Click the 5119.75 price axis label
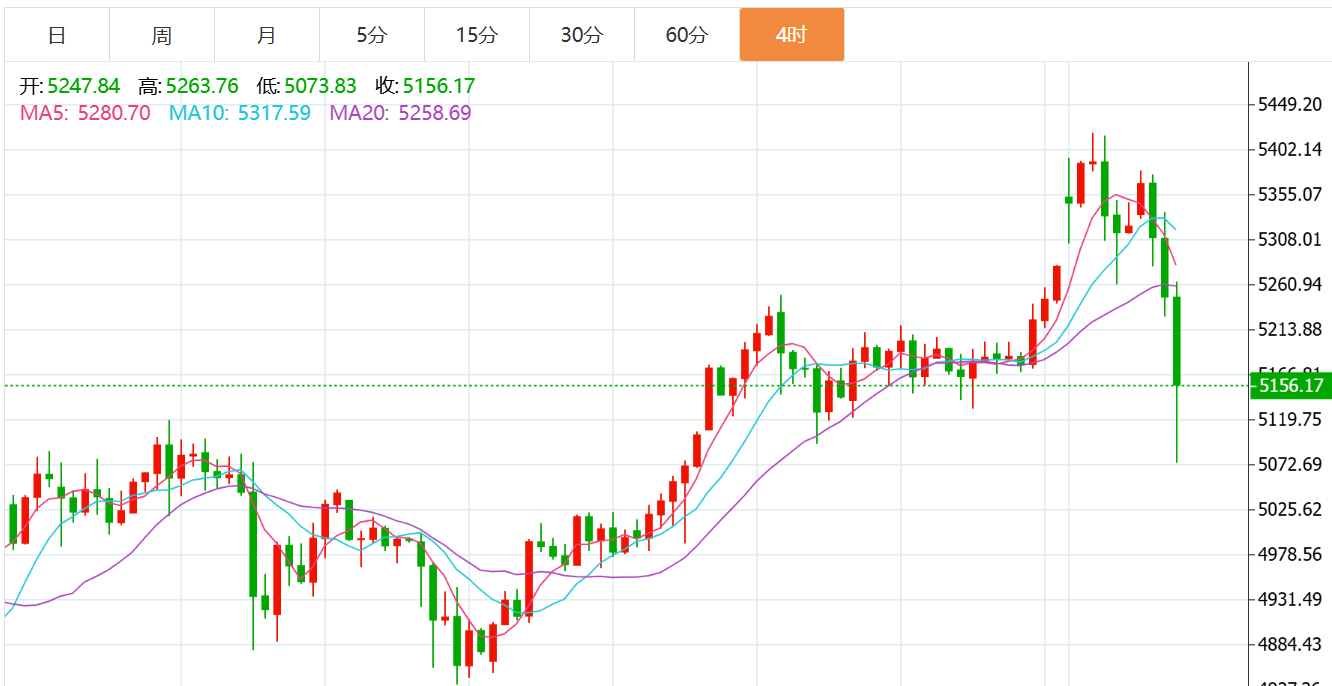 click(1290, 419)
